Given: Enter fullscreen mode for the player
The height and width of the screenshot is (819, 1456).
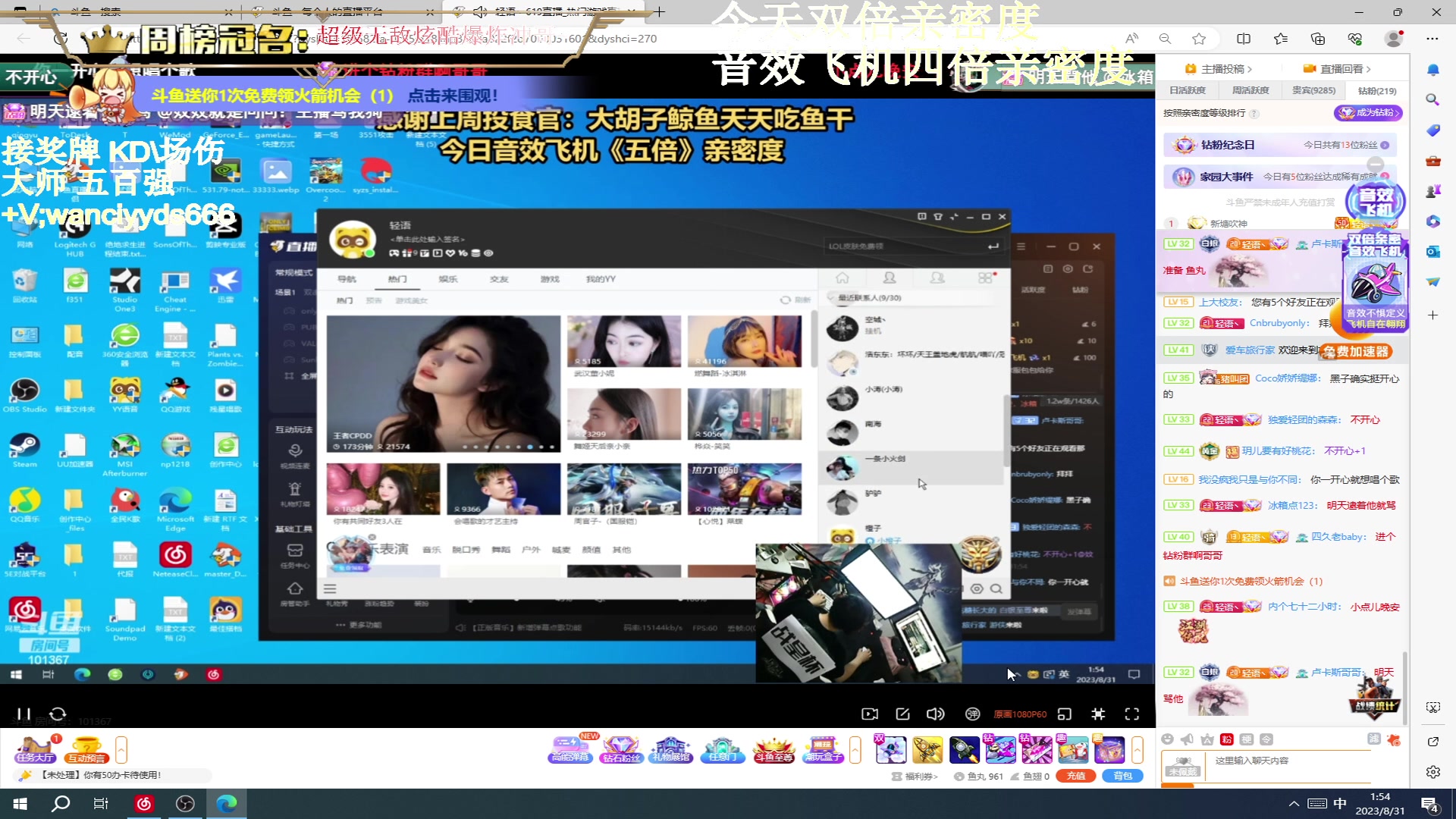Looking at the screenshot, I should [x=1132, y=714].
